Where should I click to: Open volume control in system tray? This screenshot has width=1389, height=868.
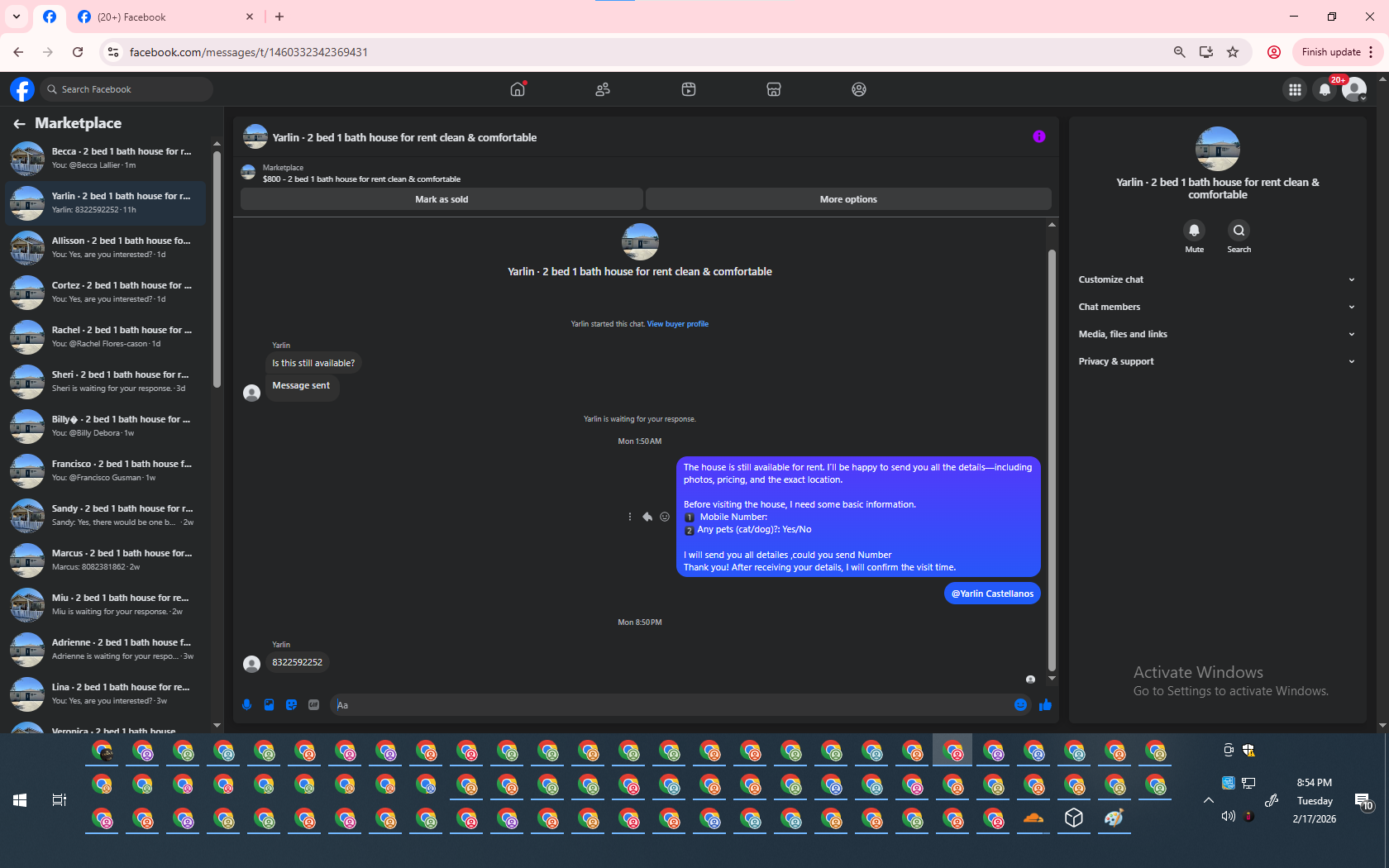click(x=1229, y=816)
